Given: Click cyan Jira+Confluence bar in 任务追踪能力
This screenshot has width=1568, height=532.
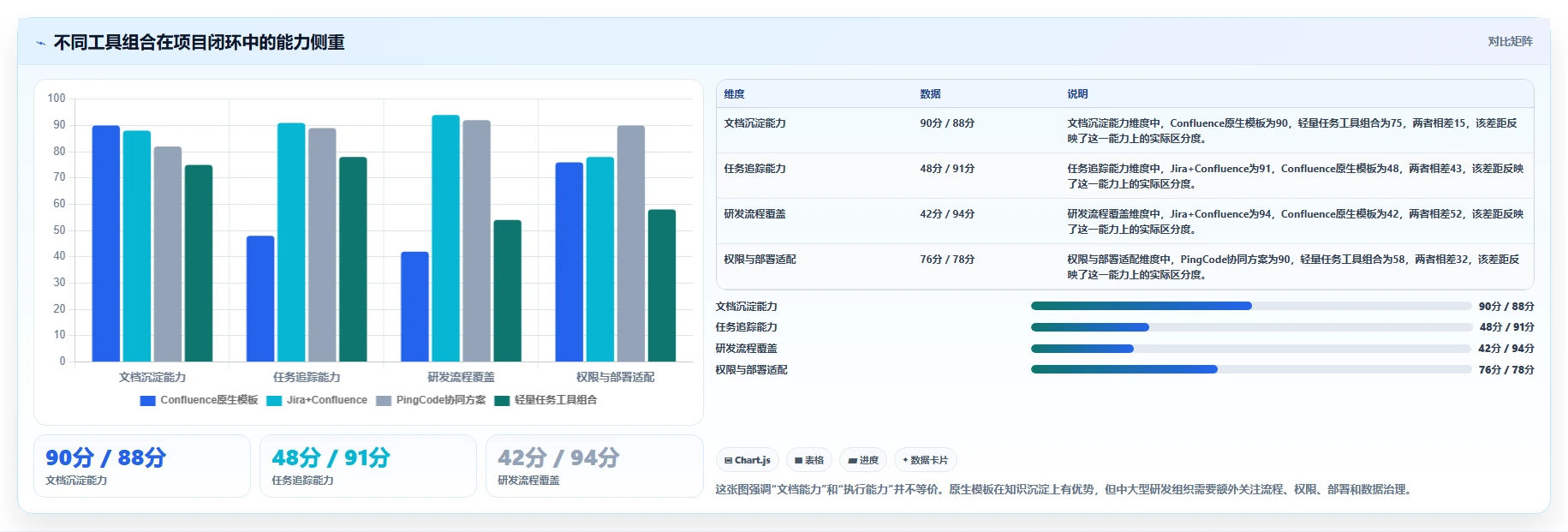Looking at the screenshot, I should pos(291,242).
